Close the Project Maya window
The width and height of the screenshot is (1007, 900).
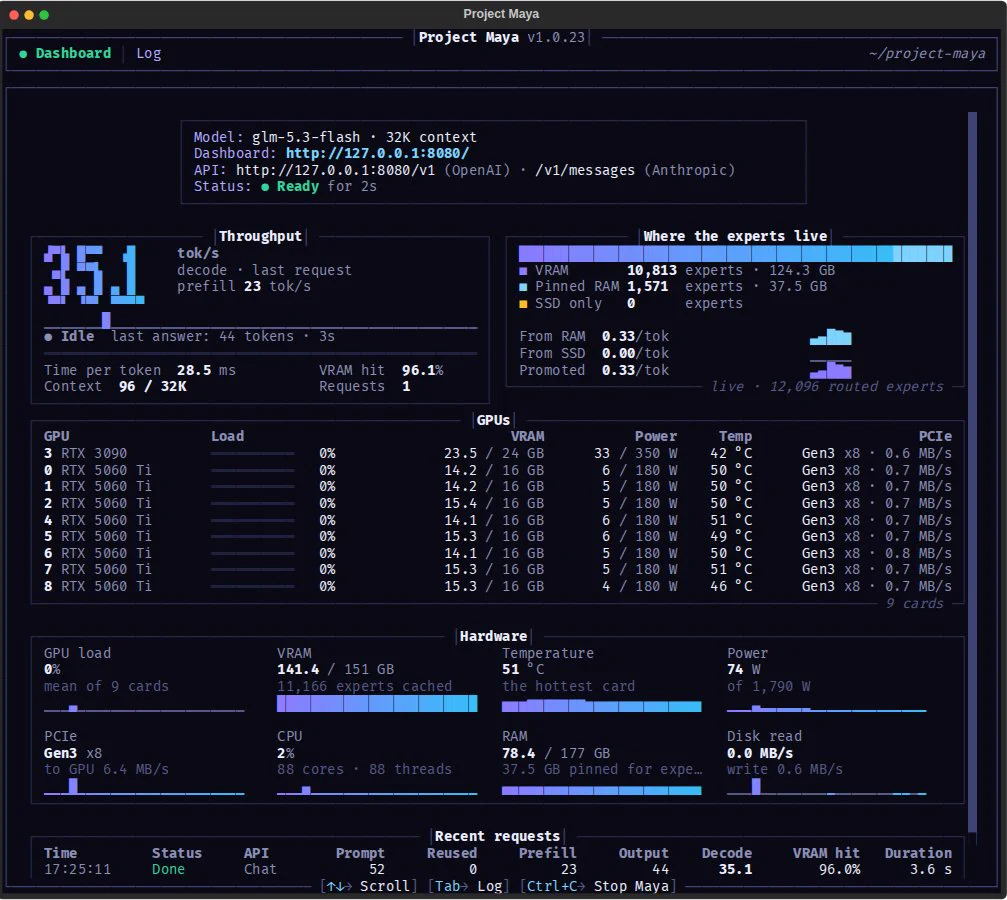[13, 14]
